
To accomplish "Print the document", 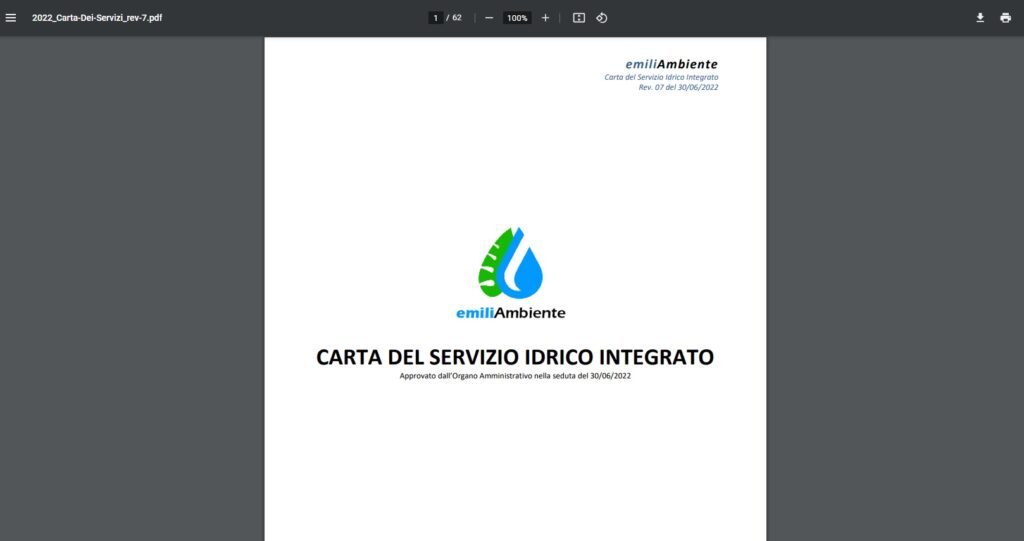I will [1005, 18].
